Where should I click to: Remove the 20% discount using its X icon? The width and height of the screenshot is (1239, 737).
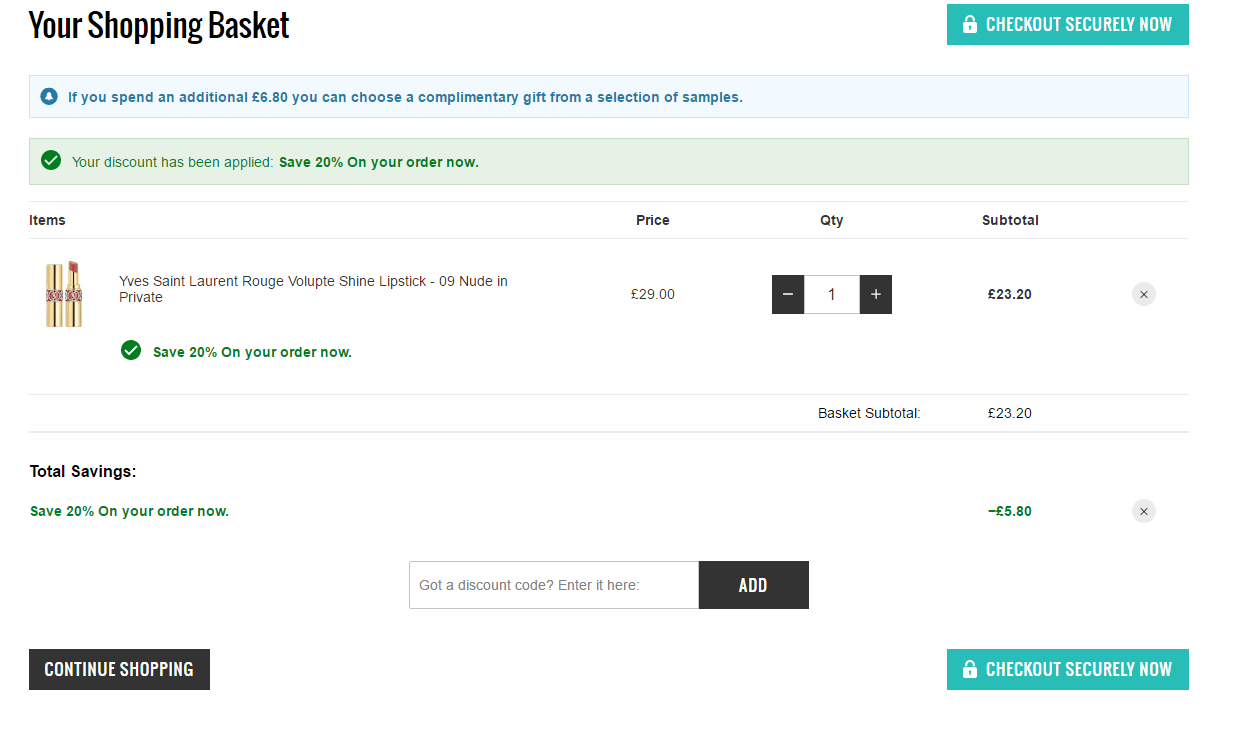click(1144, 511)
